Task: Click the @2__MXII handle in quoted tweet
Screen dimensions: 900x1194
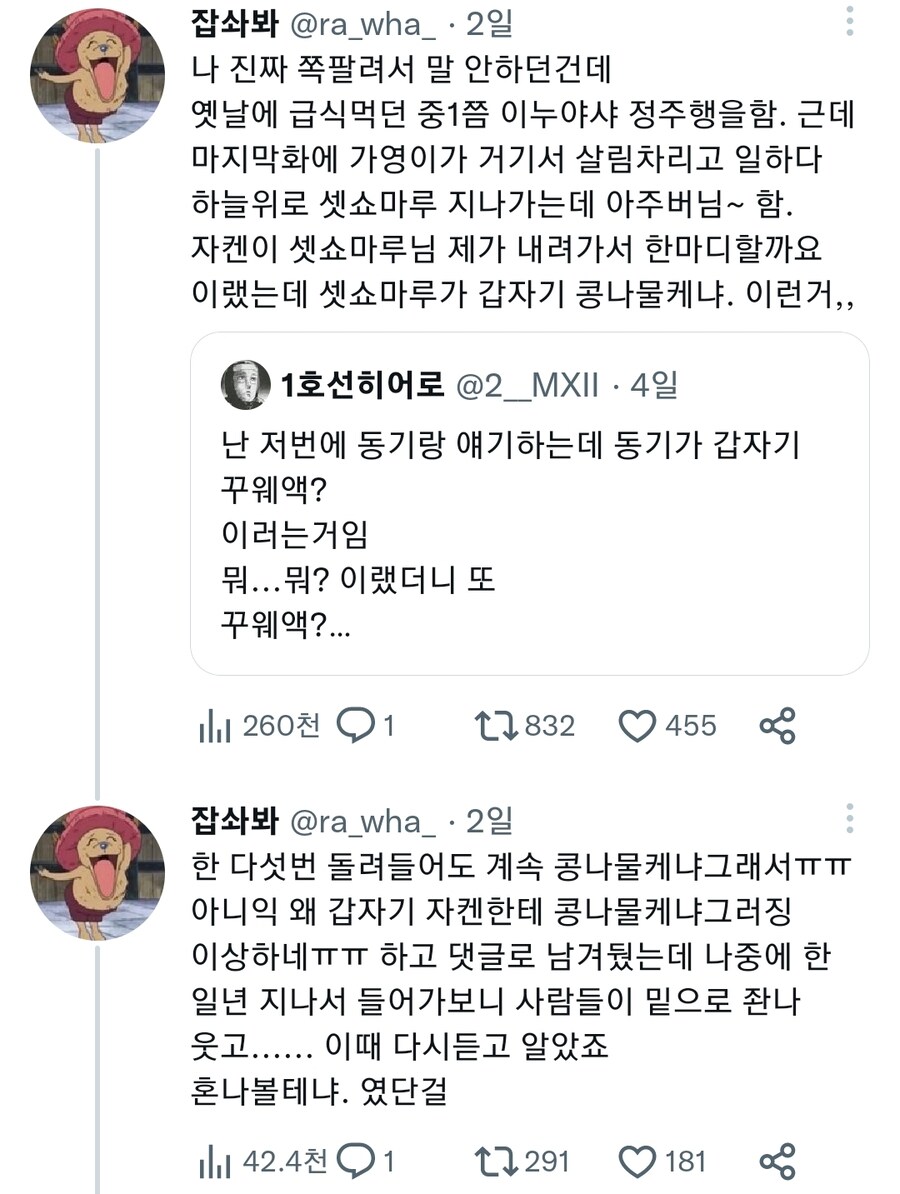Action: click(x=527, y=384)
